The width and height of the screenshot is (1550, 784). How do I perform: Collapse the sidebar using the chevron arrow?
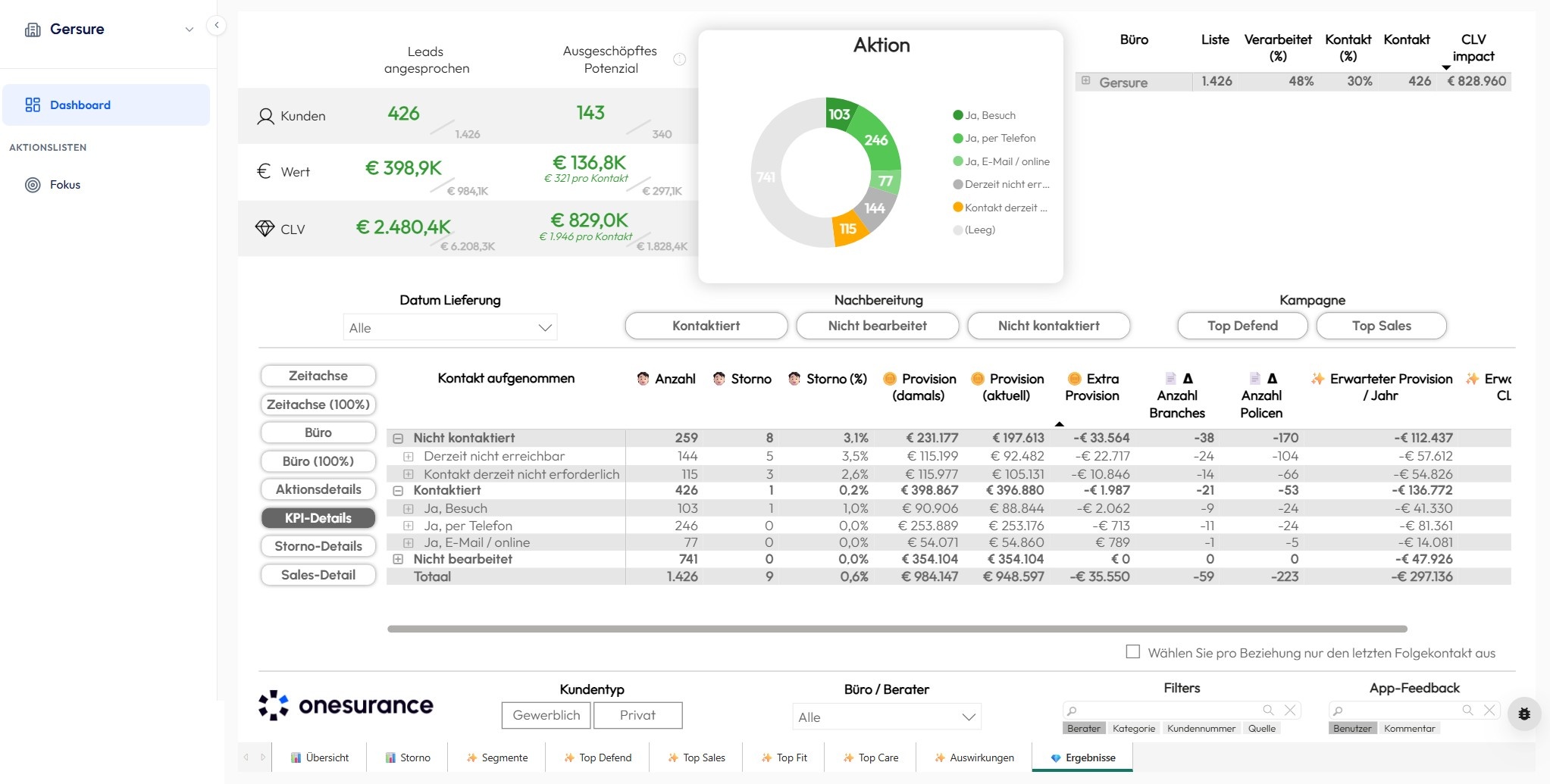(218, 25)
